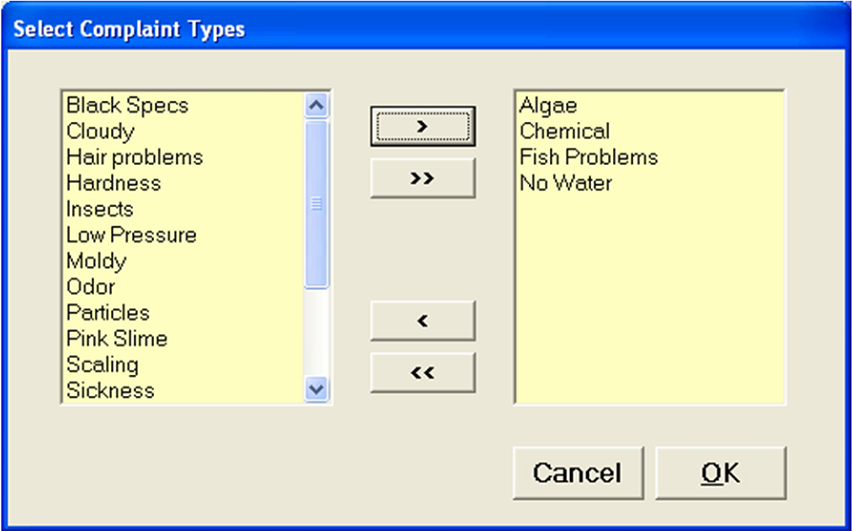Viewport: 852px width, 531px height.
Task: Confirm selection with the OK button
Action: tap(720, 472)
